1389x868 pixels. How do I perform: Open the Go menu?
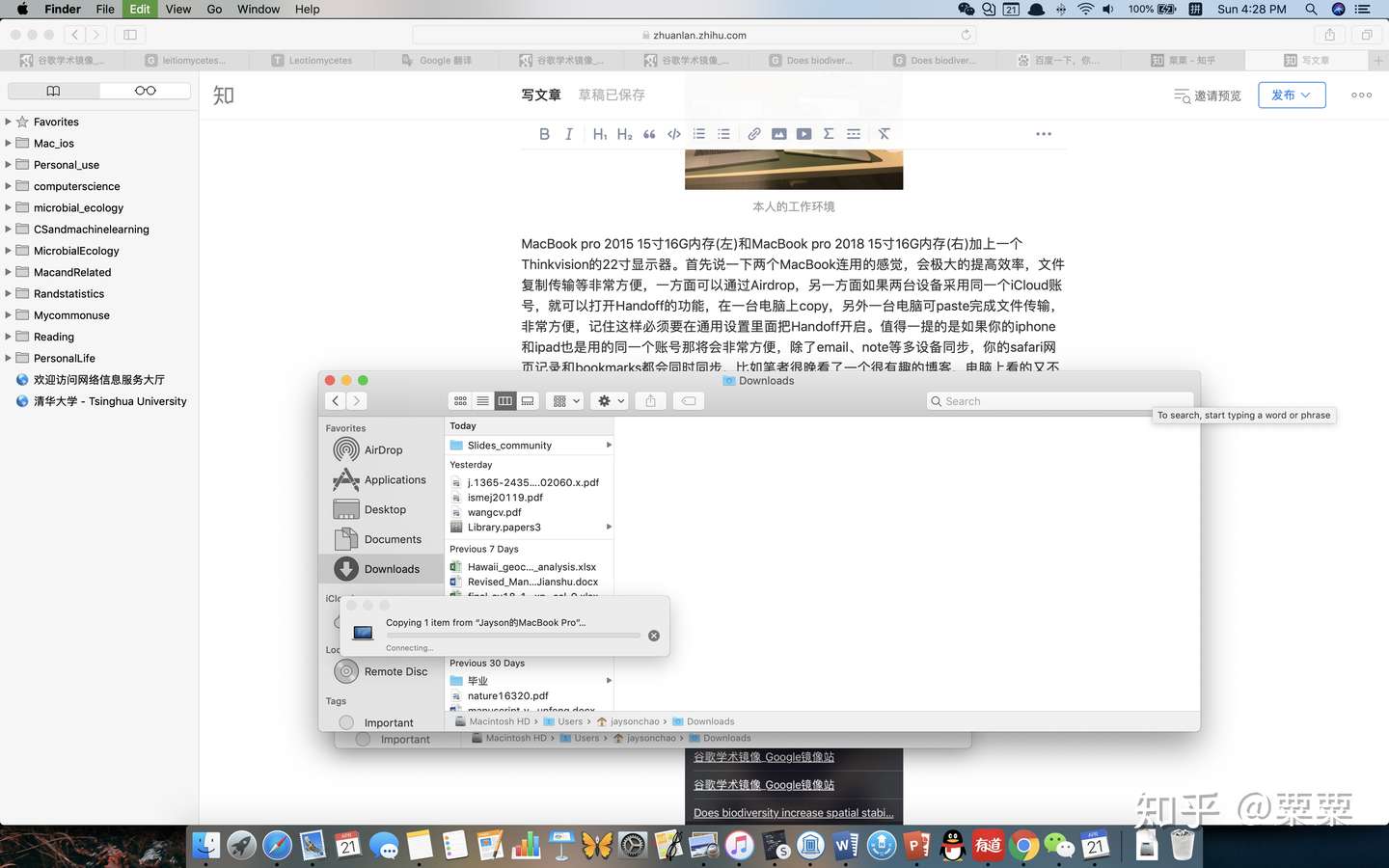pos(214,9)
